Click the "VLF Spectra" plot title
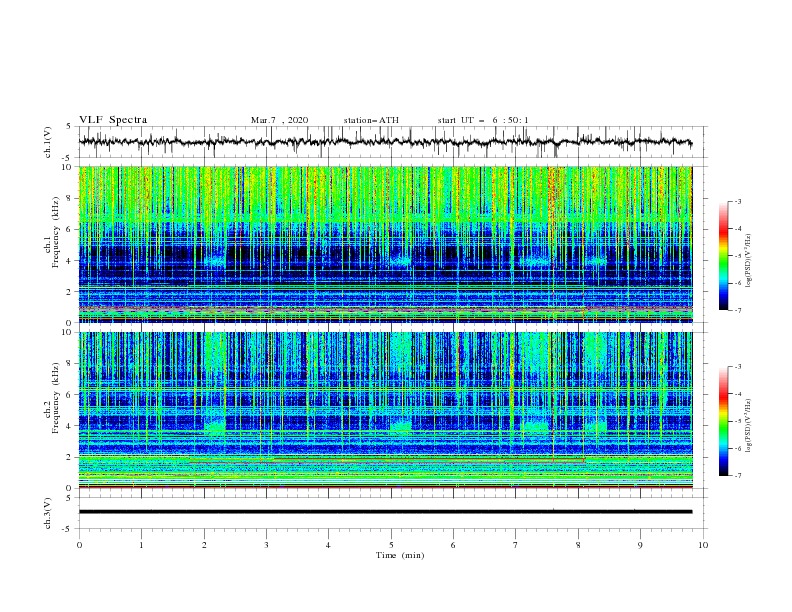Screen dimensions: 792x612 (113, 120)
